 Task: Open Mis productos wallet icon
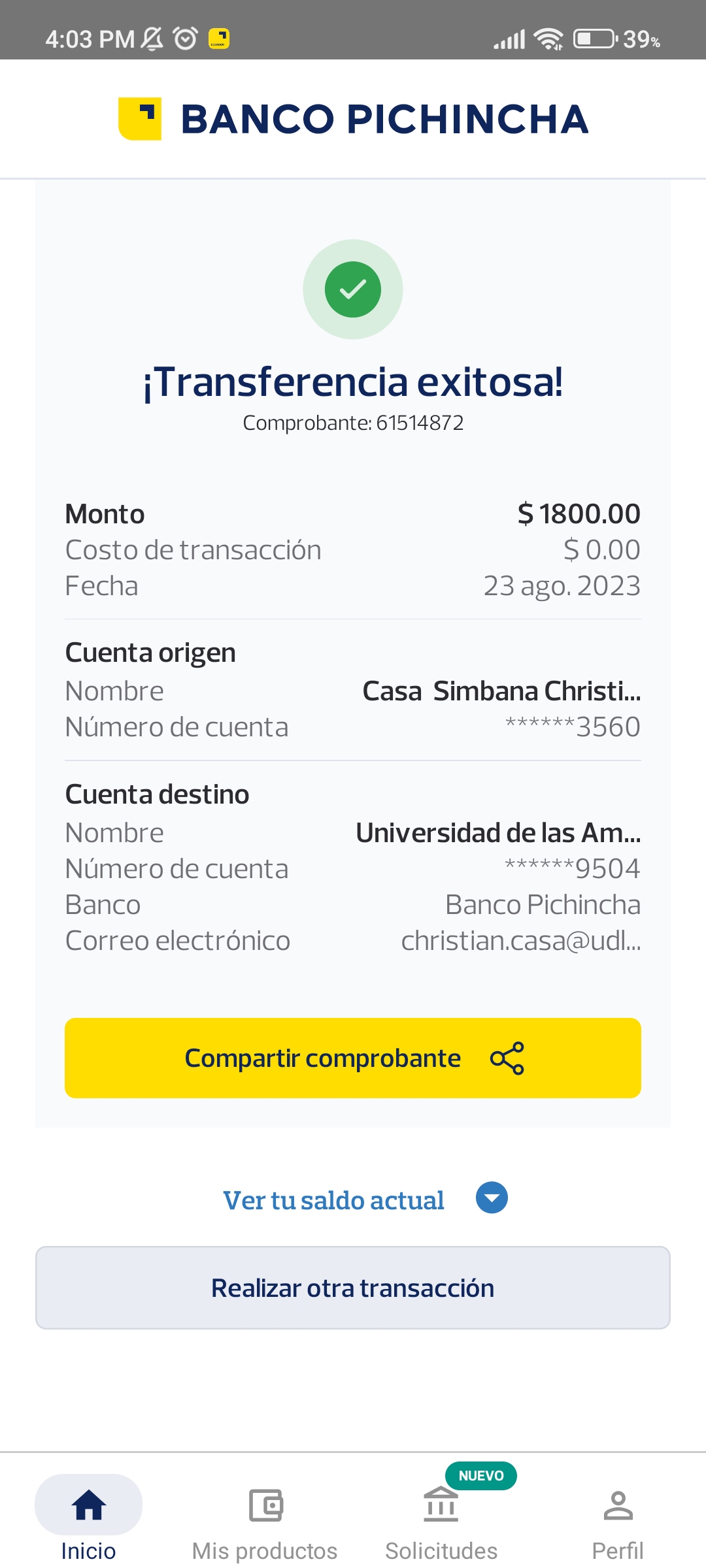265,1505
